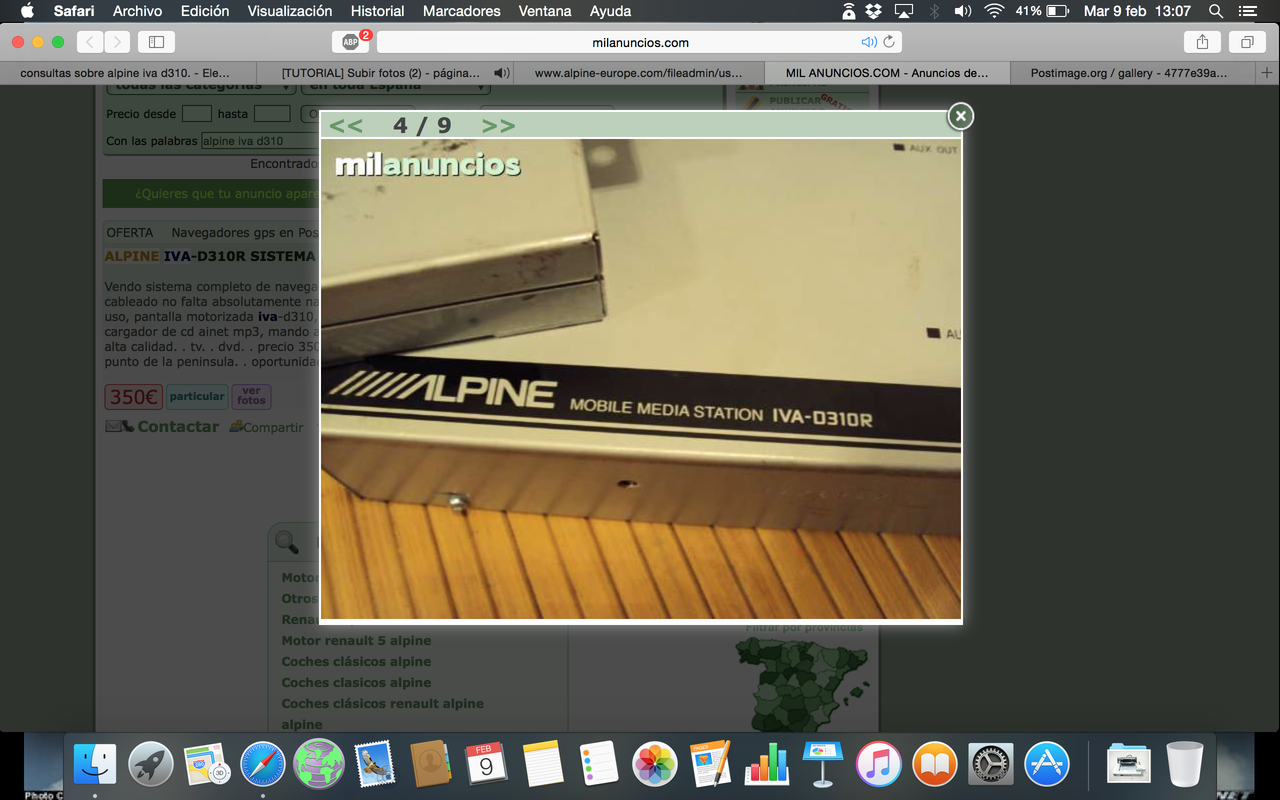Open Pages from the Dock
Image resolution: width=1280 pixels, height=800 pixels.
pyautogui.click(x=711, y=765)
